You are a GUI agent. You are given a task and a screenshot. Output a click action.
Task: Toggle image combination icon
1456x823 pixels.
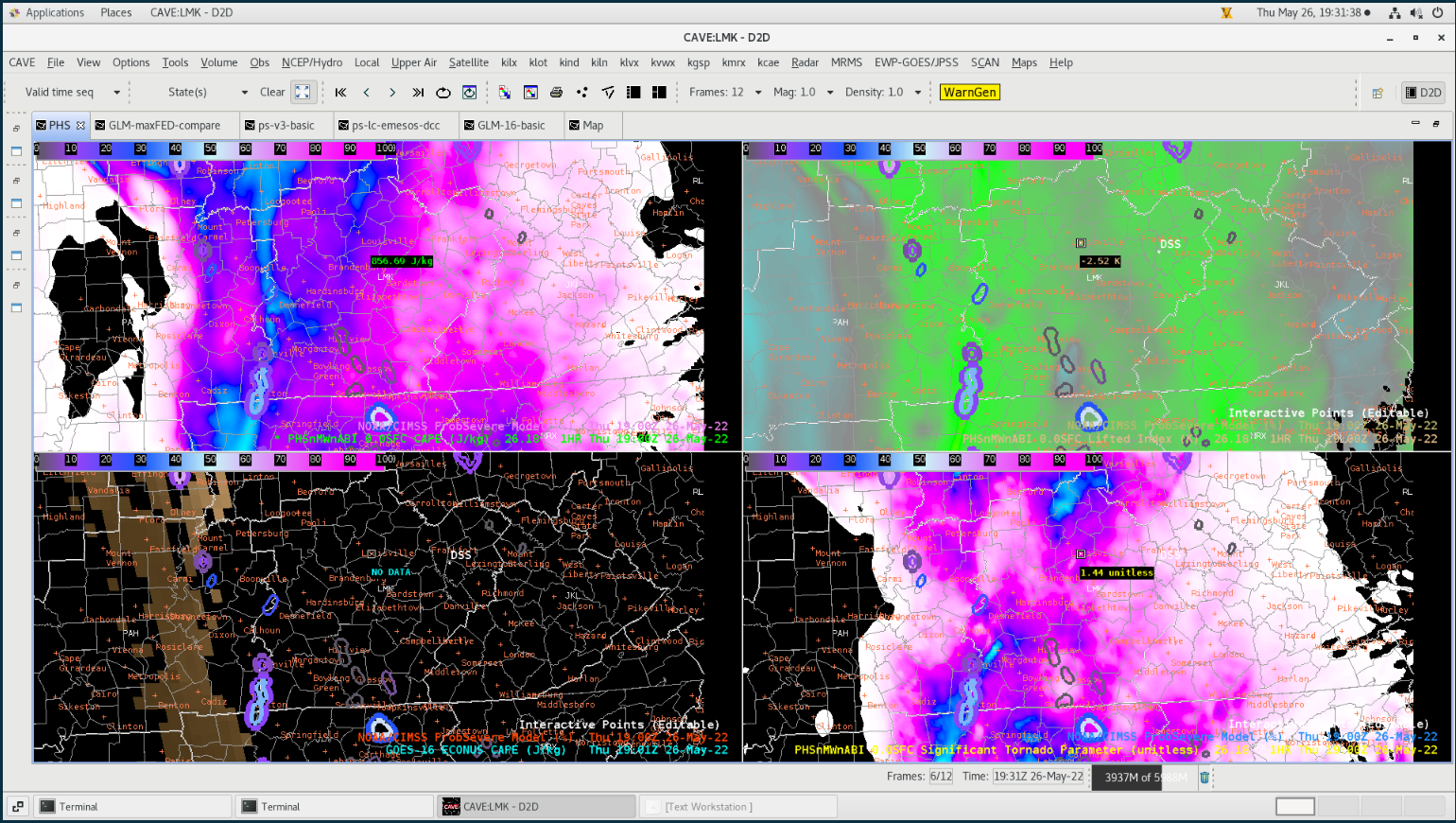pyautogui.click(x=505, y=93)
